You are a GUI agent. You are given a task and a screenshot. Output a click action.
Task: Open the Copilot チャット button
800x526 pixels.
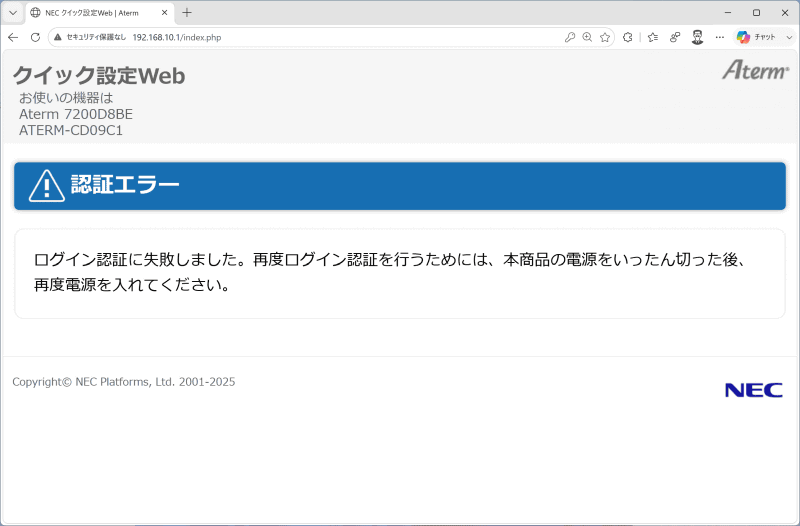[x=756, y=37]
